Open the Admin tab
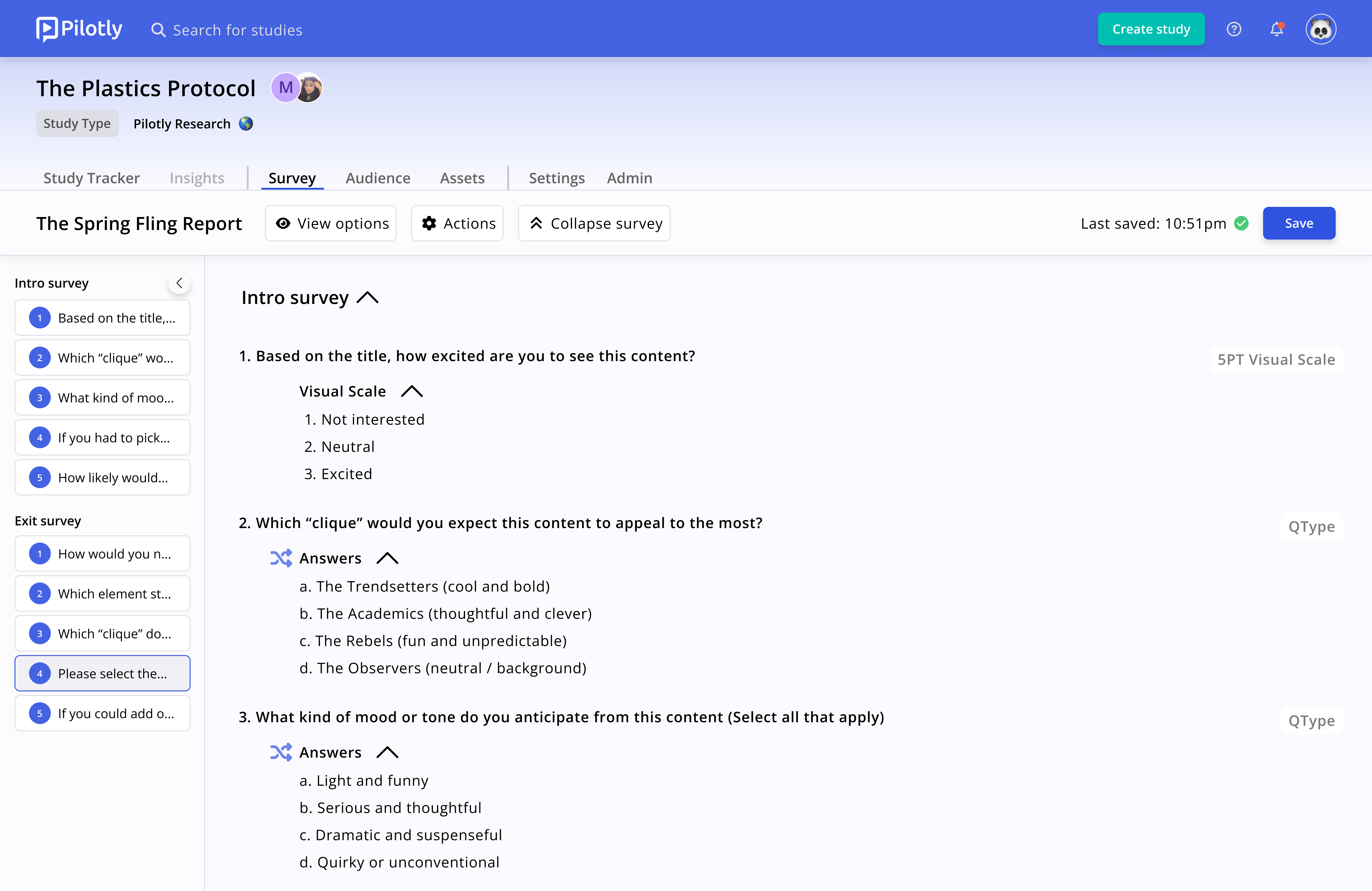The width and height of the screenshot is (1372, 891). pos(630,178)
